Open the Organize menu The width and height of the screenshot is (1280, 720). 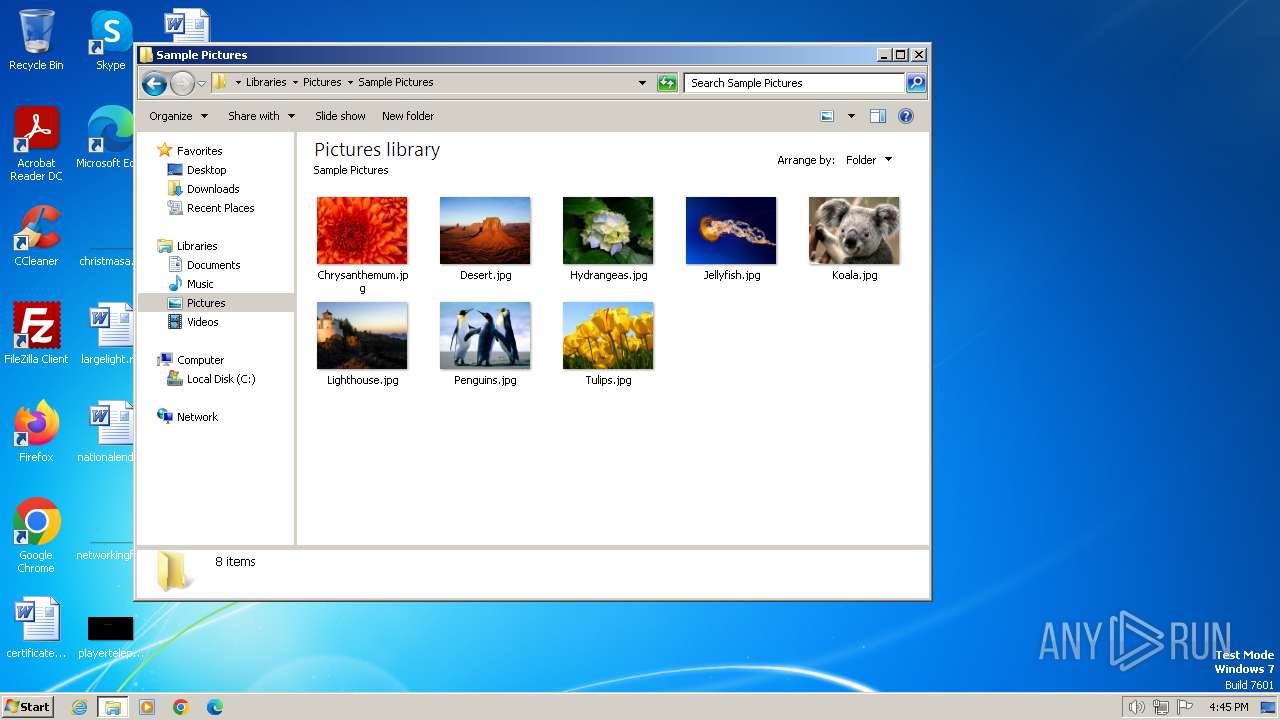(x=178, y=116)
